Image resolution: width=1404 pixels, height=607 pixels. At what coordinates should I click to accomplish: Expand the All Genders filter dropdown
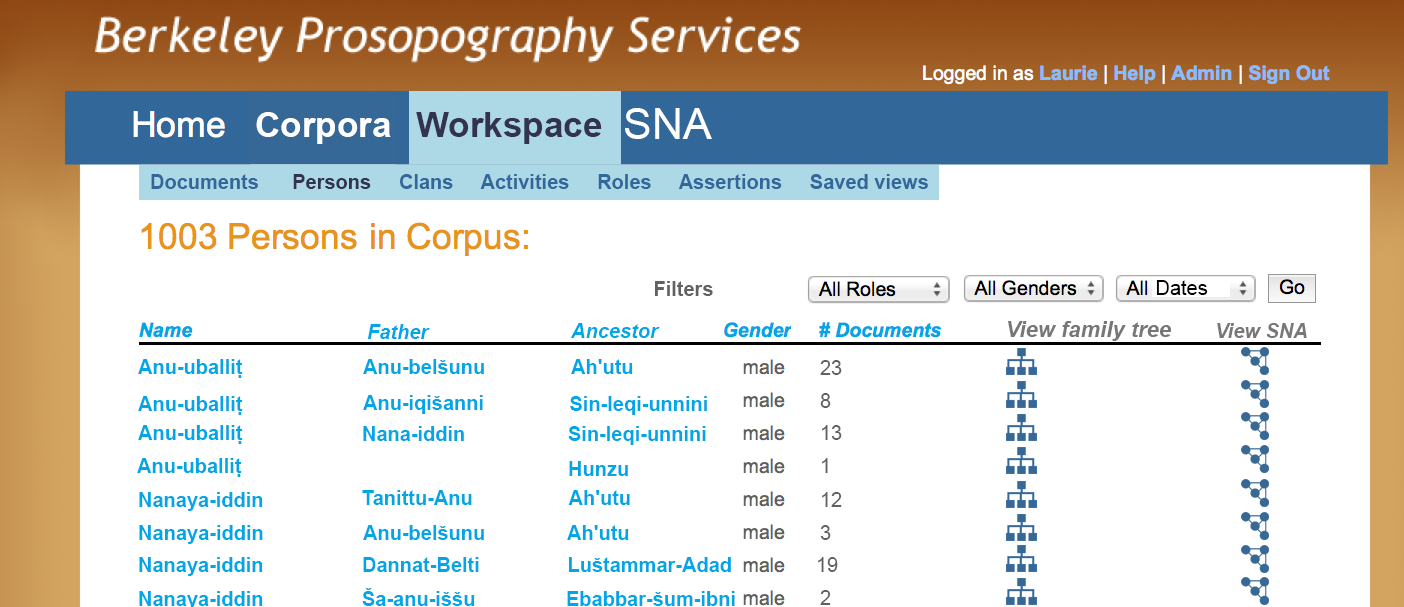click(x=1033, y=288)
